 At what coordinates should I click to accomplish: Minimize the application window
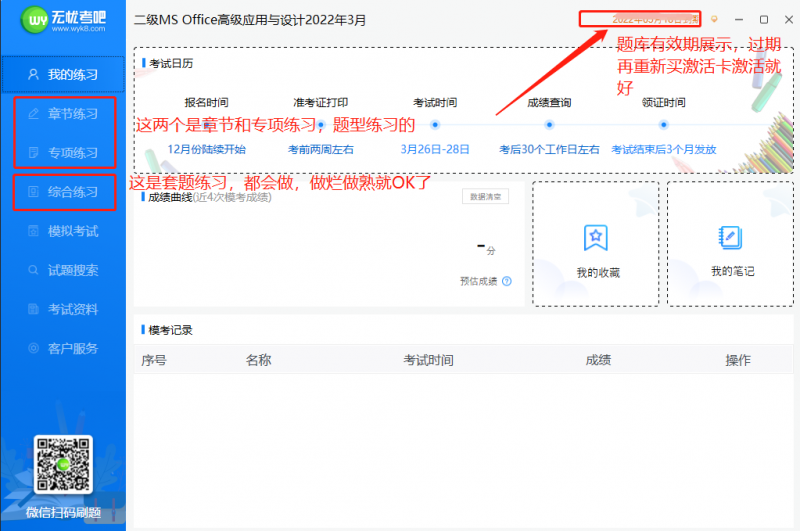click(739, 19)
